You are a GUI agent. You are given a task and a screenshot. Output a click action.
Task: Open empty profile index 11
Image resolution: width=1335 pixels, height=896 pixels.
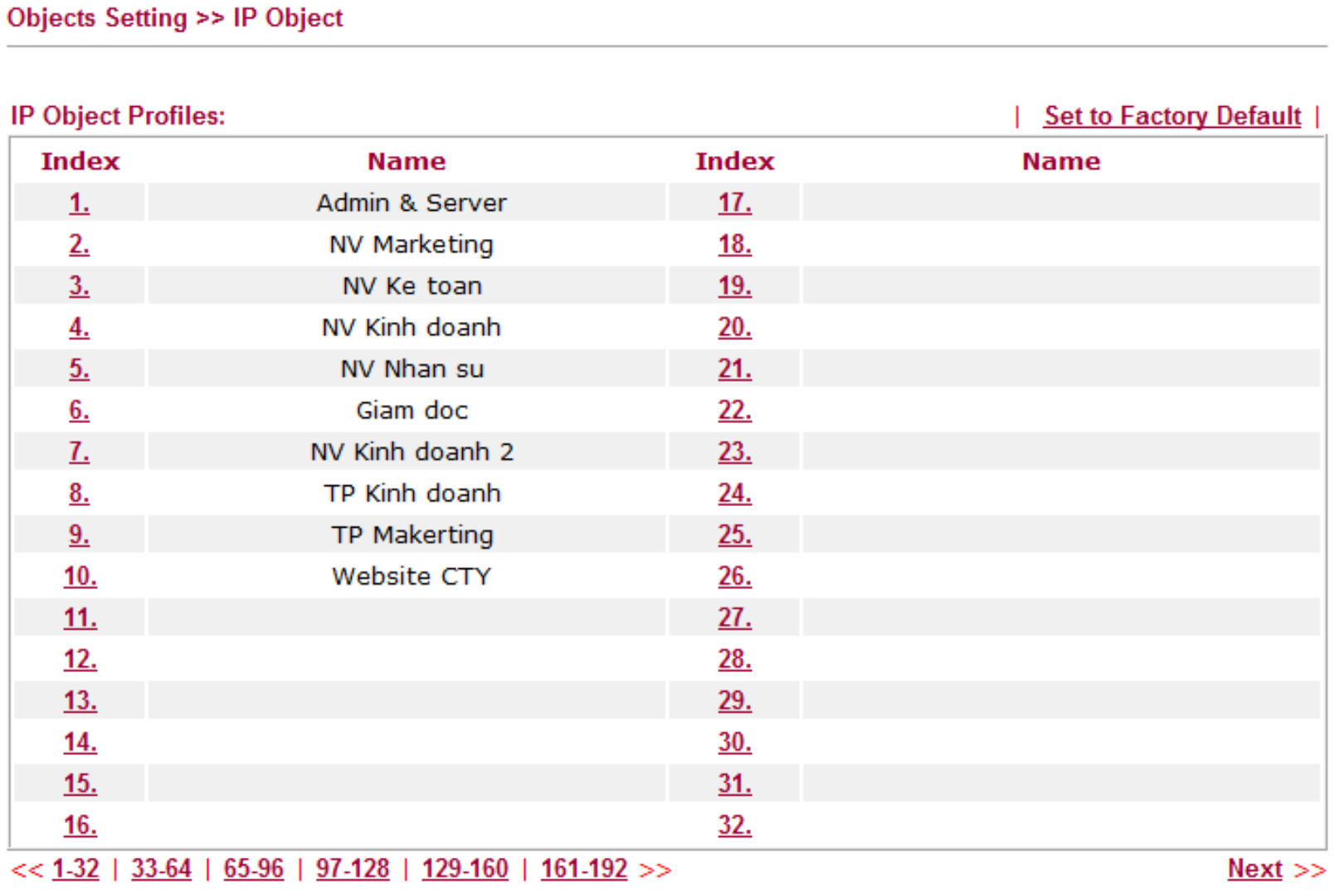tap(80, 617)
